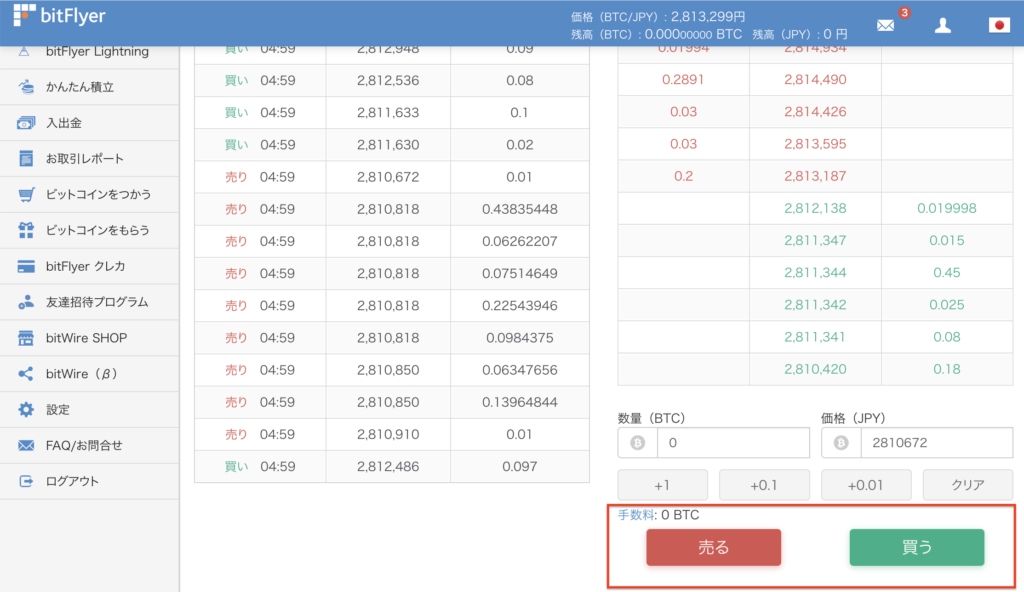
Task: Click the bitWire (β) share icon
Action: click(x=27, y=373)
